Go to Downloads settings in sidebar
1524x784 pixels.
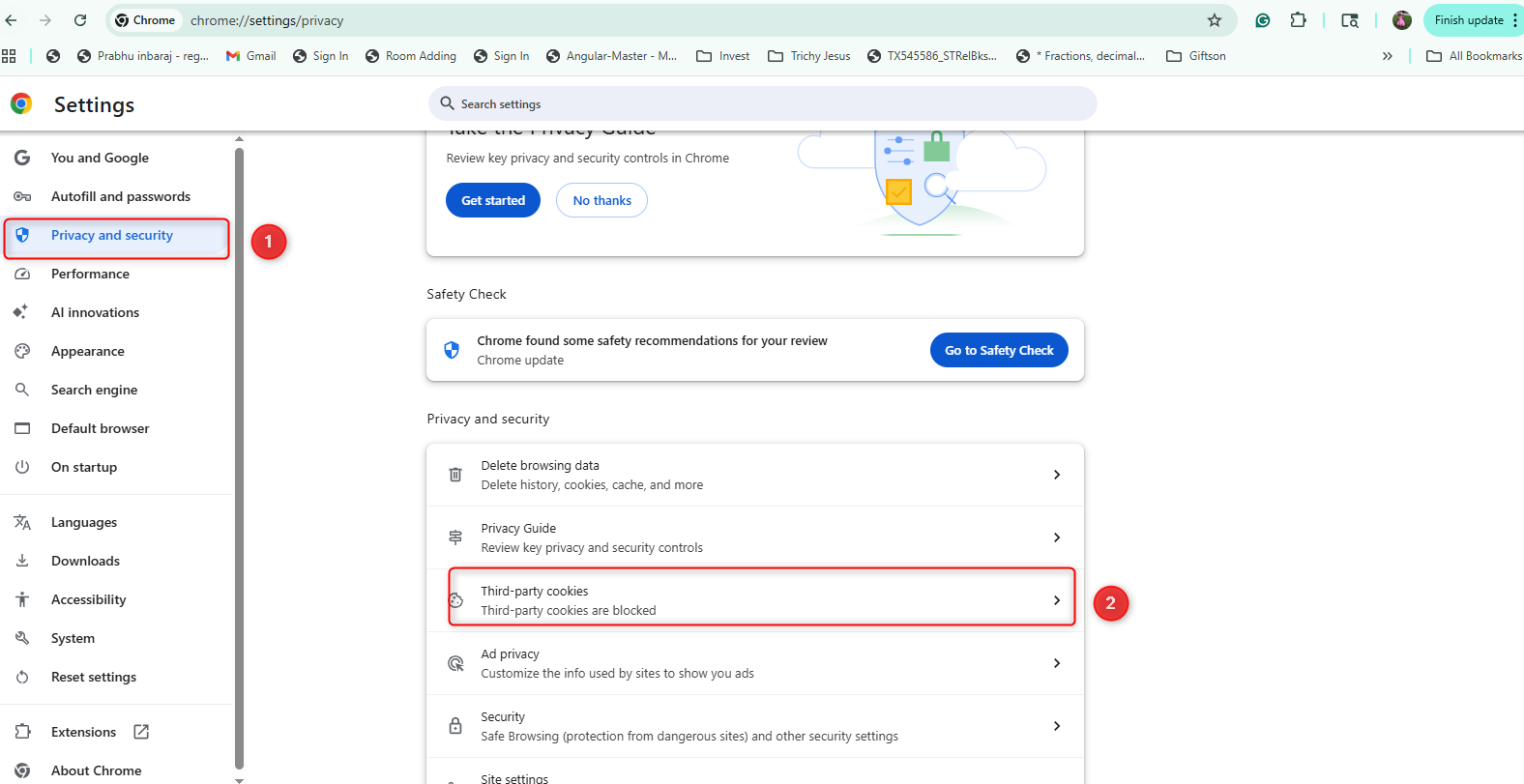coord(85,561)
